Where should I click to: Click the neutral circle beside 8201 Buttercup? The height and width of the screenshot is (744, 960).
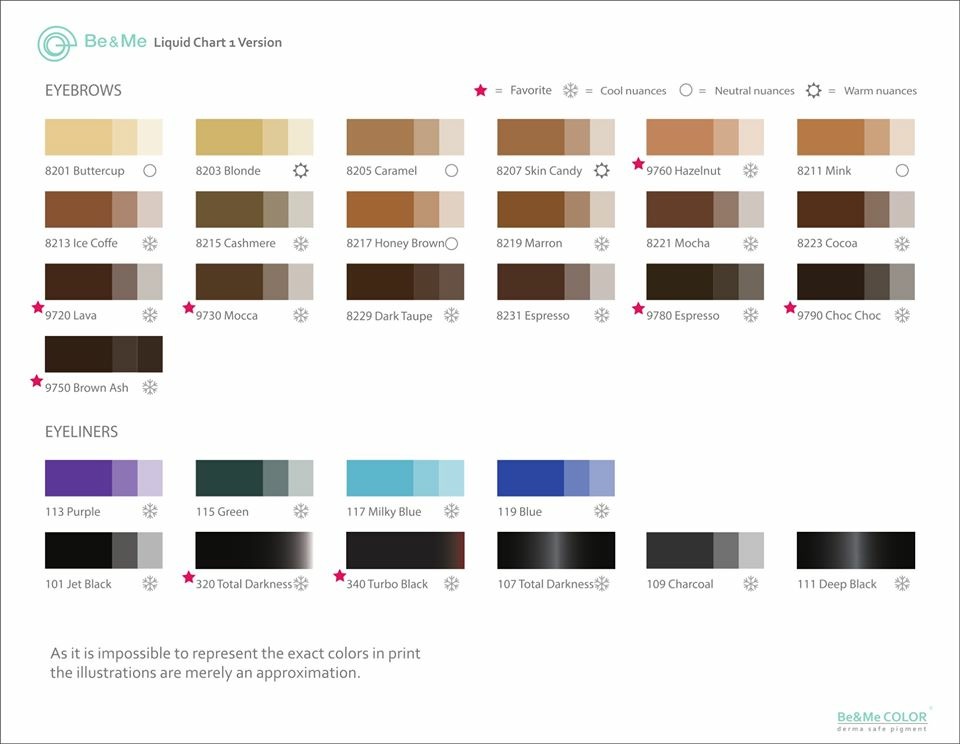click(150, 171)
